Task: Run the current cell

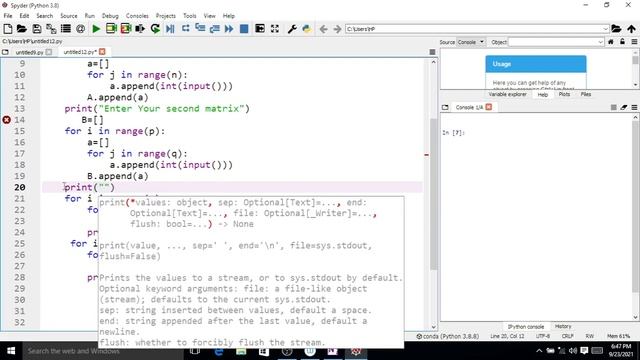Action: click(x=111, y=29)
